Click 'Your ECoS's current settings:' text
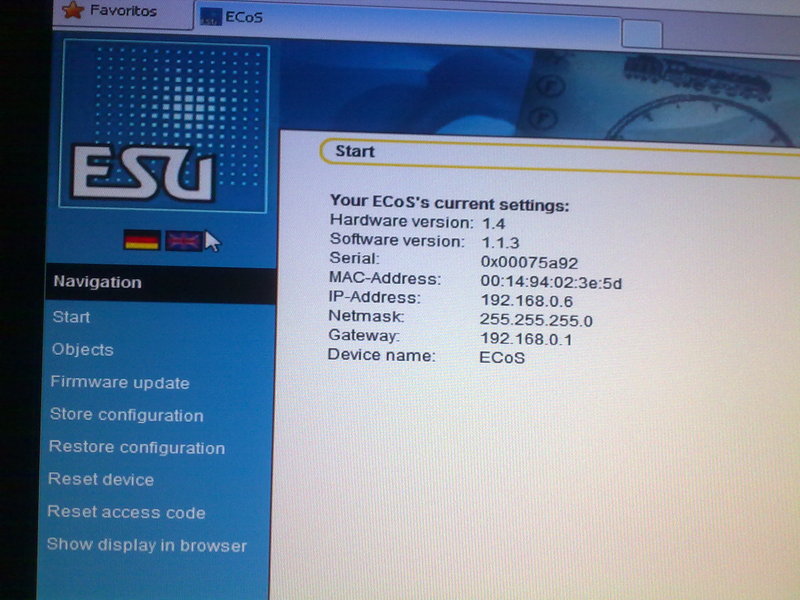This screenshot has width=800, height=600. (449, 203)
